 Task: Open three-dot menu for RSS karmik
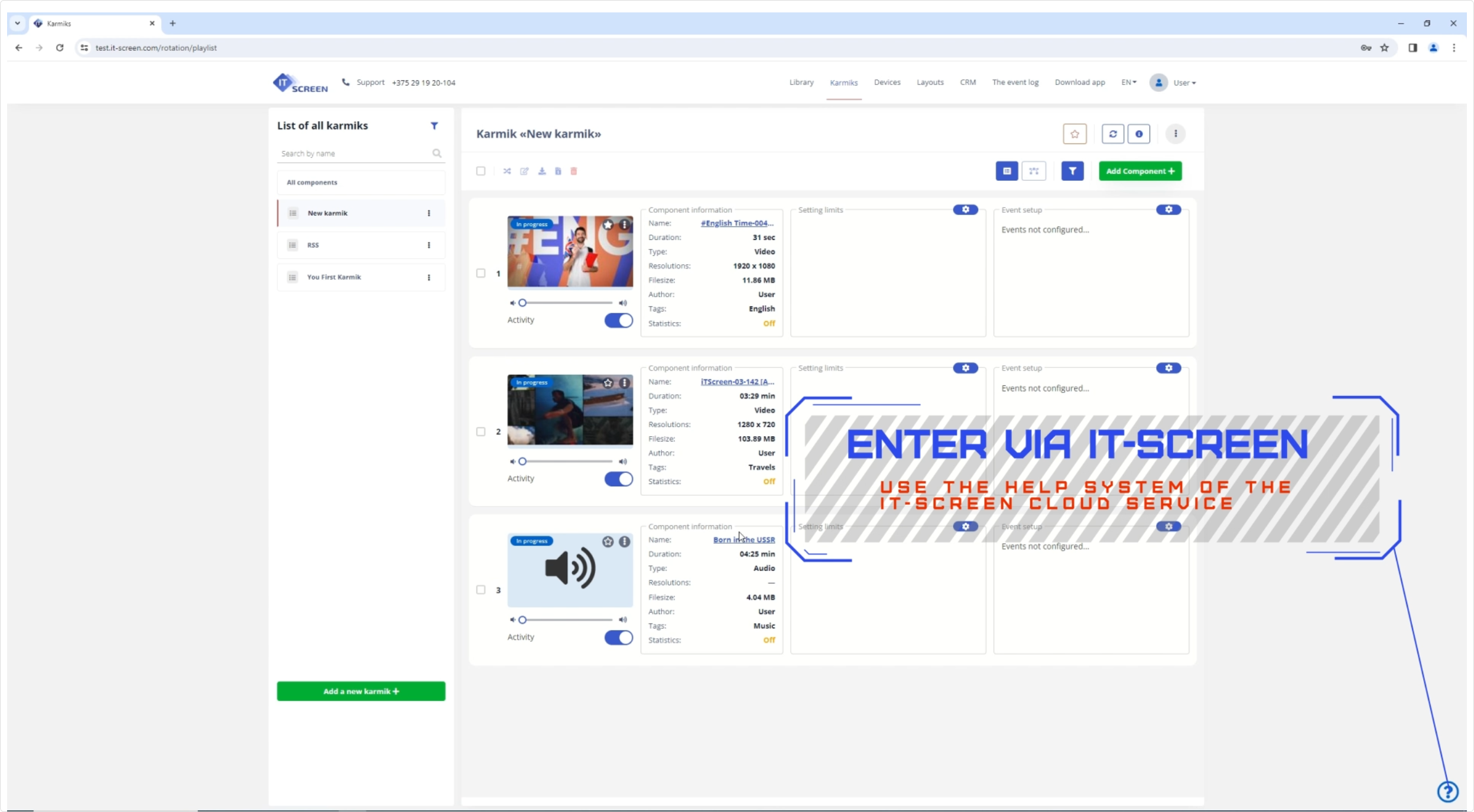click(x=429, y=245)
